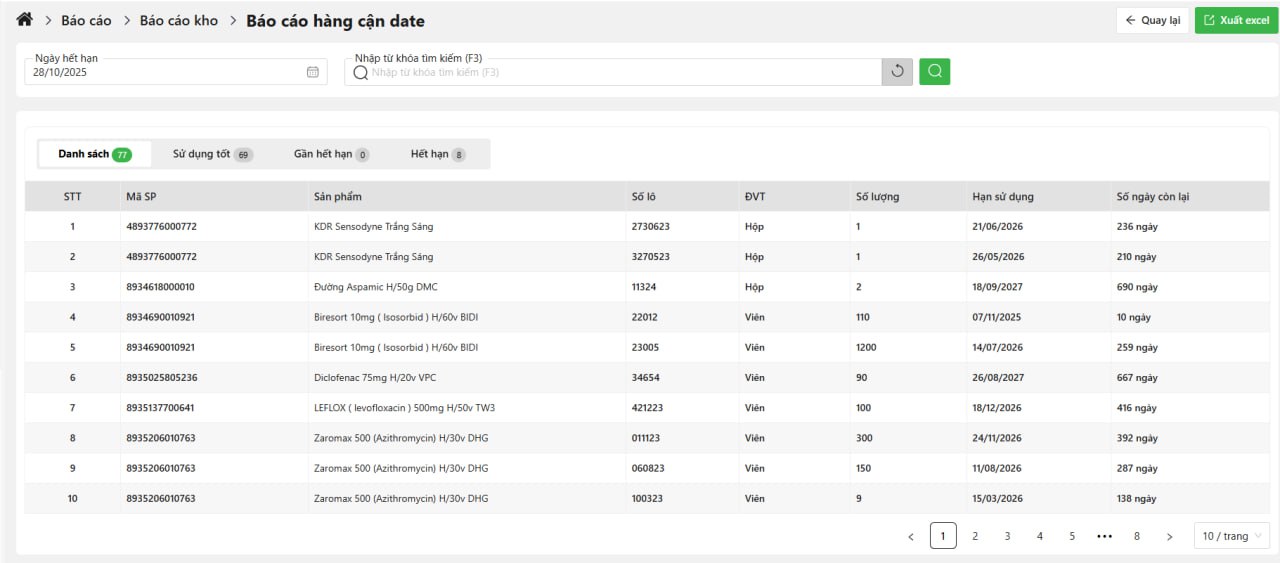Open the 10 / trang page size dropdown
The height and width of the screenshot is (563, 1280).
click(x=1231, y=536)
